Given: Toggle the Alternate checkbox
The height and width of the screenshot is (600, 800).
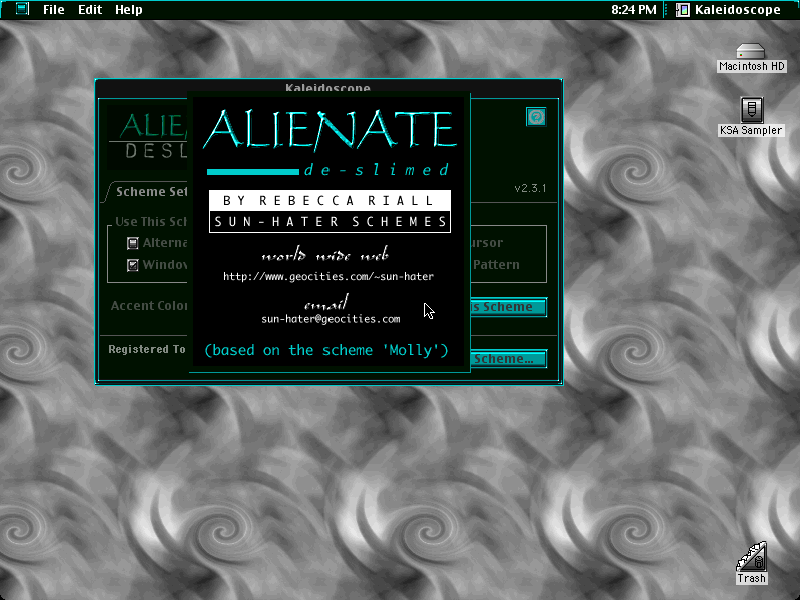Looking at the screenshot, I should (x=133, y=243).
